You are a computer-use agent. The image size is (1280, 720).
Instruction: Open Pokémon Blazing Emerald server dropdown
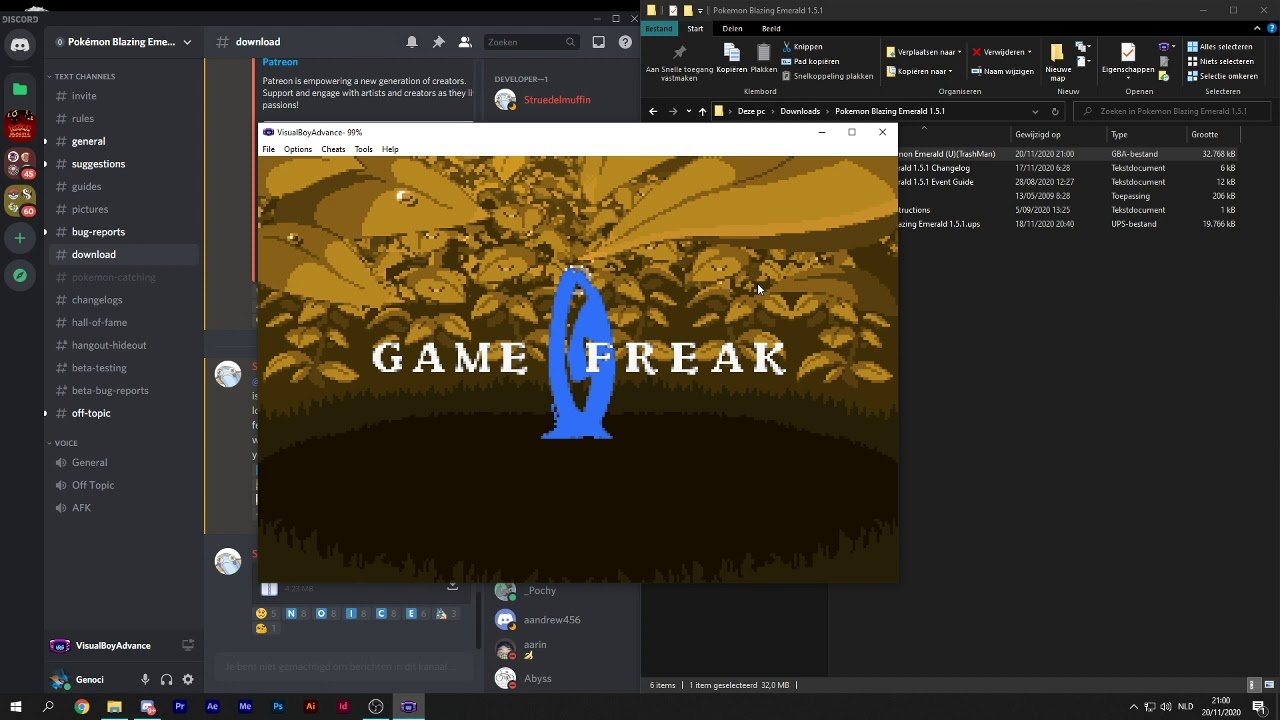(187, 42)
